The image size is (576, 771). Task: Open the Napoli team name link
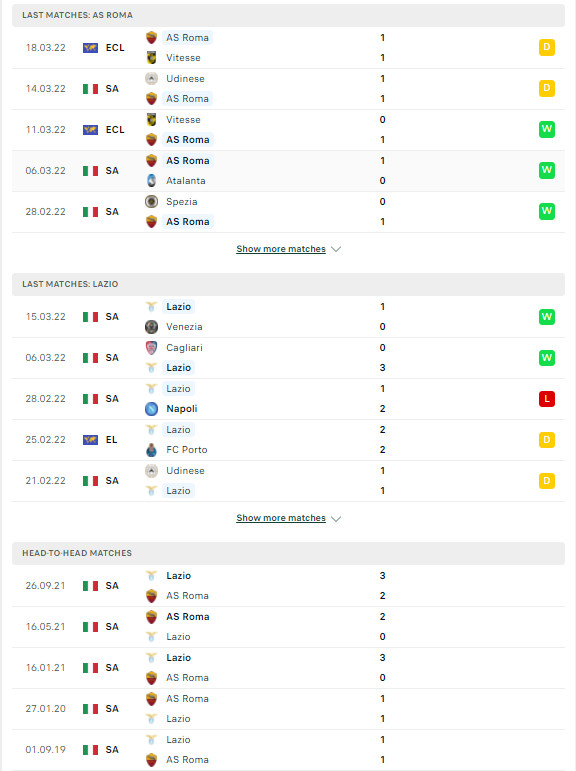click(182, 409)
